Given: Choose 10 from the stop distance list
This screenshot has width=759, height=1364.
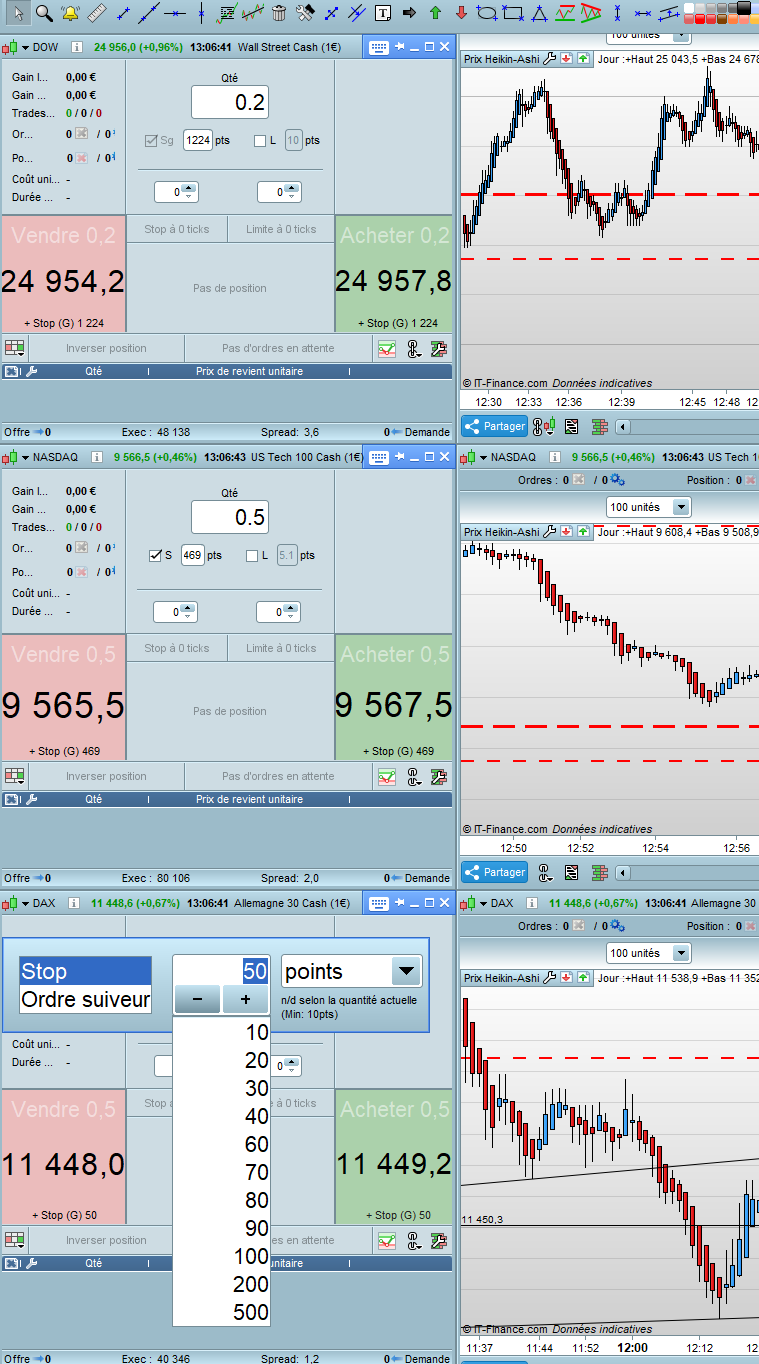Looking at the screenshot, I should coord(221,1032).
